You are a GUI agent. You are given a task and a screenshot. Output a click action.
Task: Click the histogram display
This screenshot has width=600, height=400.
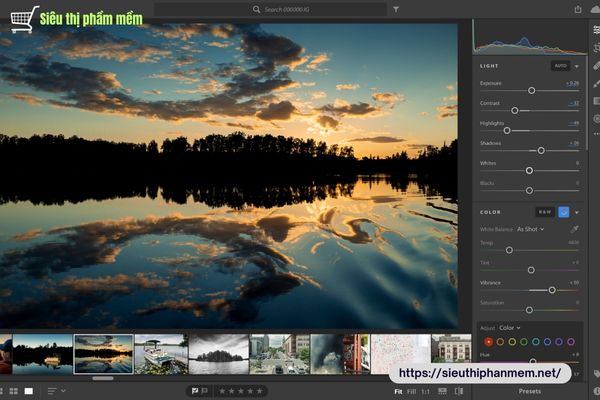click(530, 38)
